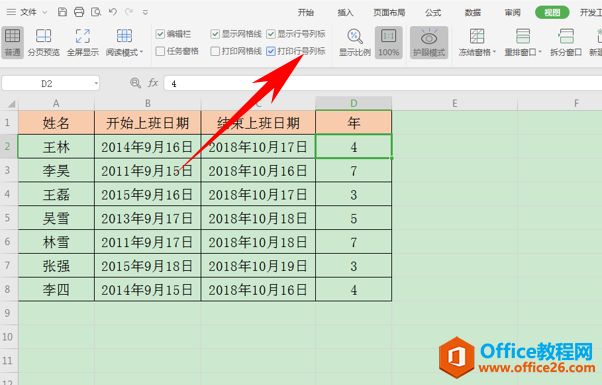Expand the 阅读模式 dropdown arrow
602x385 pixels.
[142, 52]
